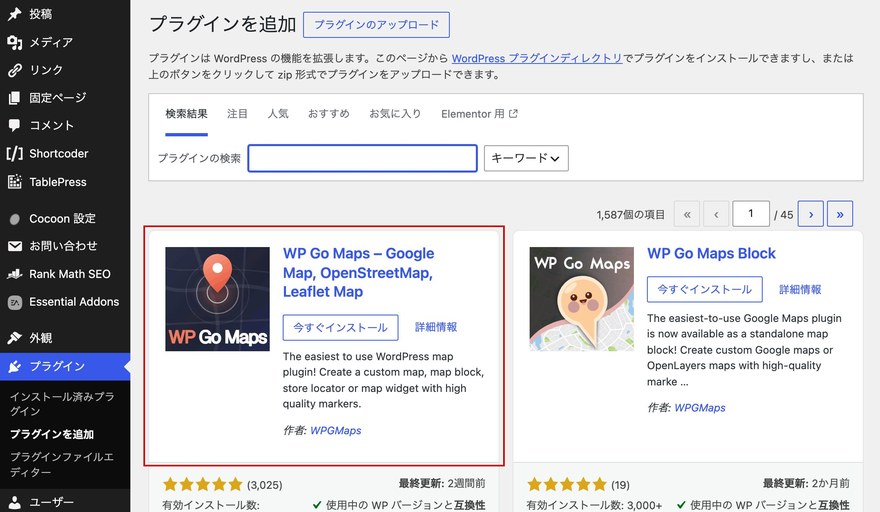This screenshot has width=880, height=512.
Task: Switch to the お気に入り tab
Action: click(x=395, y=114)
